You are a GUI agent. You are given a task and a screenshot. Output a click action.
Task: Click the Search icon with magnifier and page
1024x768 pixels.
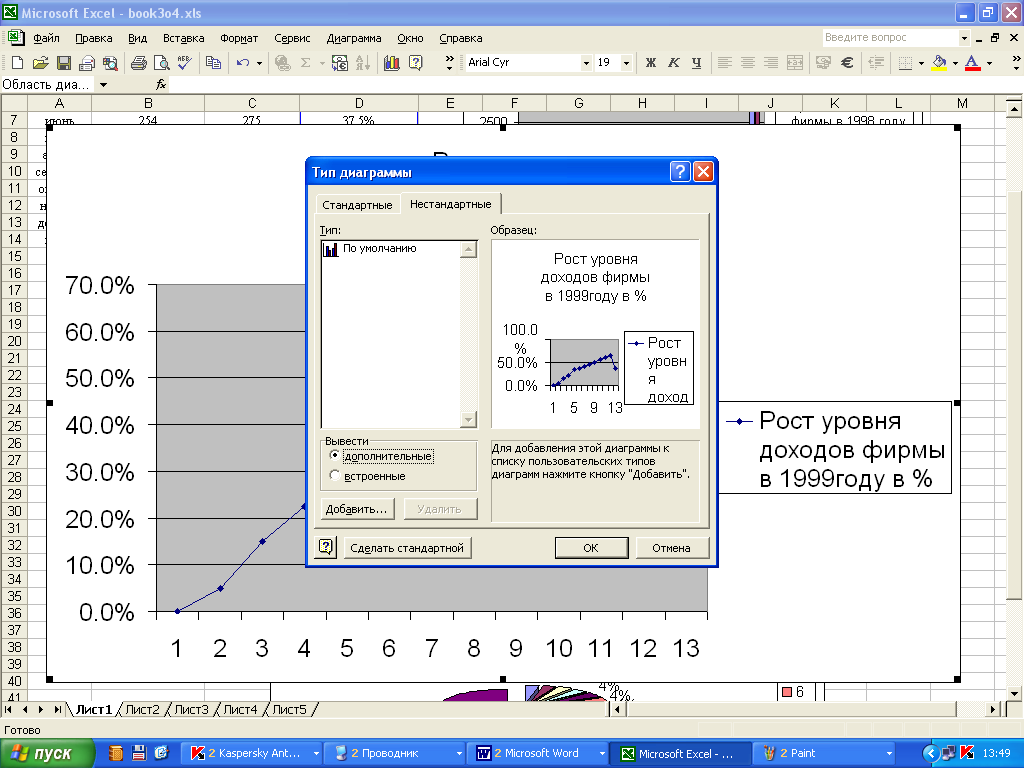tap(110, 63)
